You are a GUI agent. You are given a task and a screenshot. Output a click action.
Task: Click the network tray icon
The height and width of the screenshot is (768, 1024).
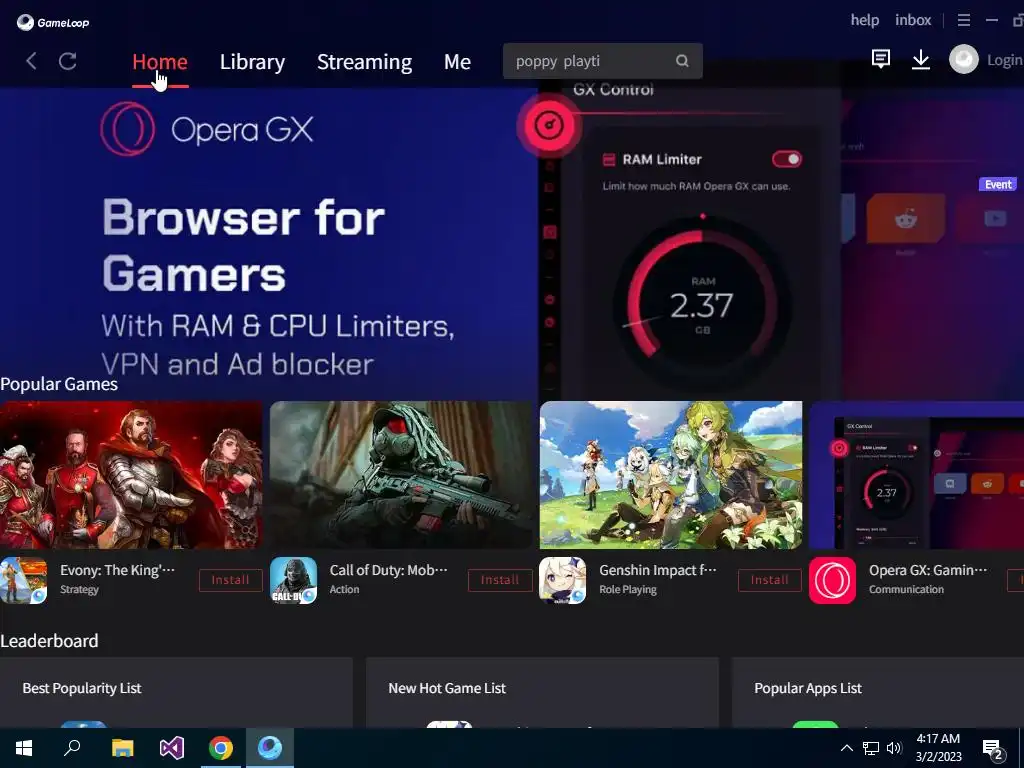(x=871, y=748)
